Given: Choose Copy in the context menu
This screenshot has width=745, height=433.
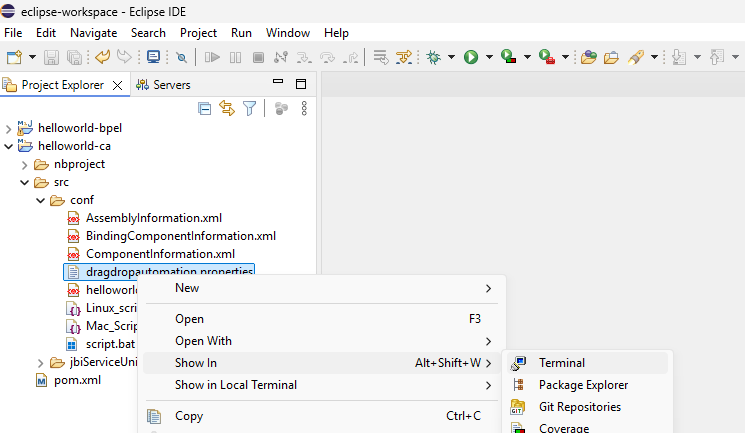Looking at the screenshot, I should [321, 416].
